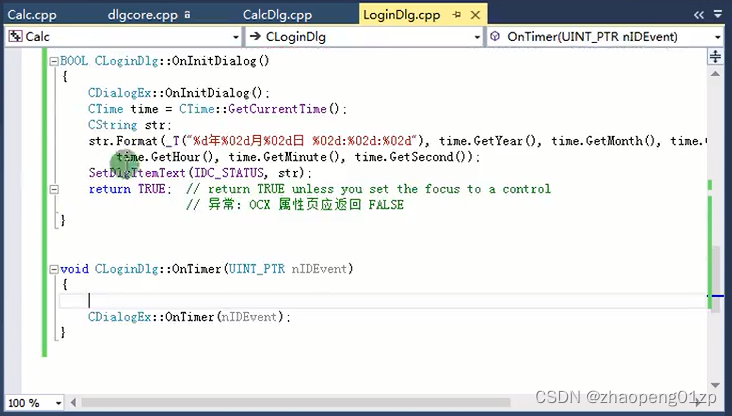This screenshot has width=732, height=416.
Task: Click the editor split window handle
Action: pos(715,56)
